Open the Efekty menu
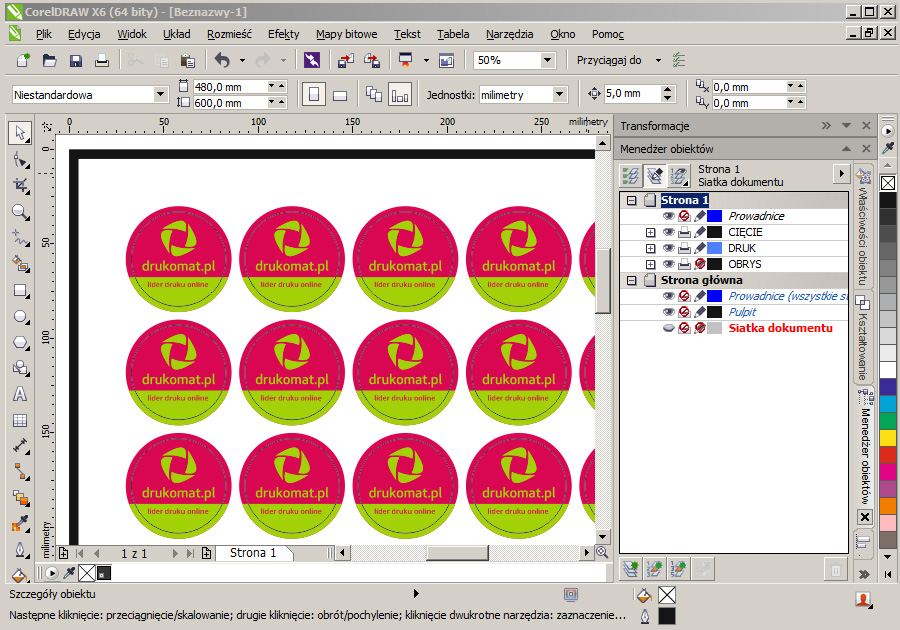 tap(284, 34)
